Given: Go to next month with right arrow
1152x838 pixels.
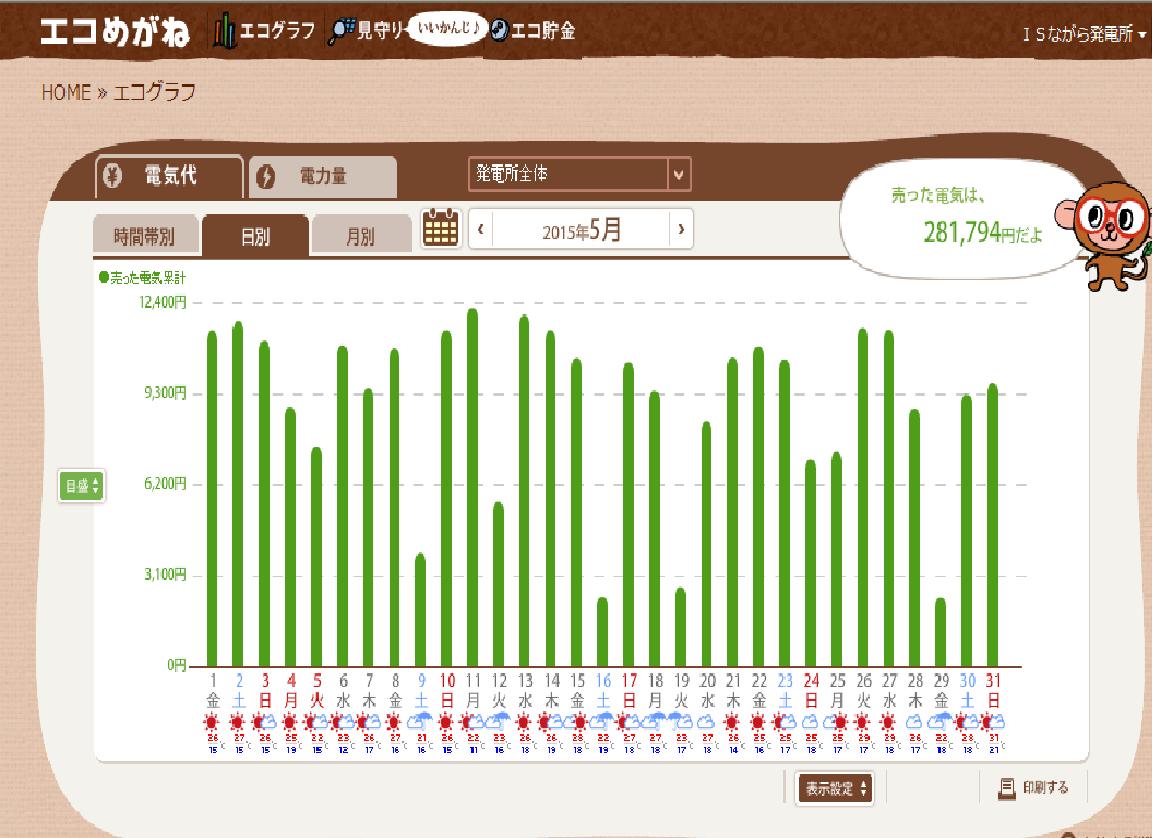Looking at the screenshot, I should point(681,229).
